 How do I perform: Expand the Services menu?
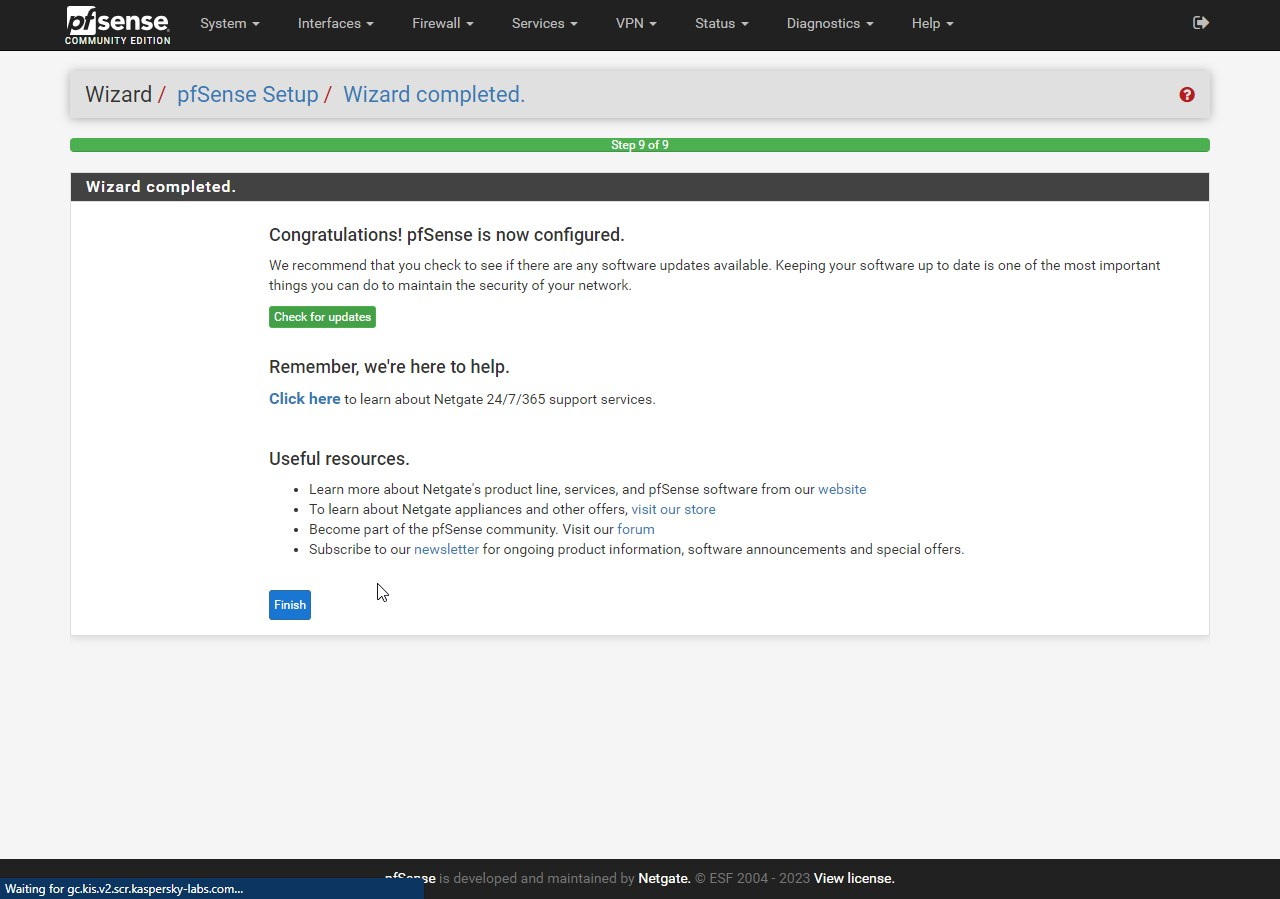[545, 23]
